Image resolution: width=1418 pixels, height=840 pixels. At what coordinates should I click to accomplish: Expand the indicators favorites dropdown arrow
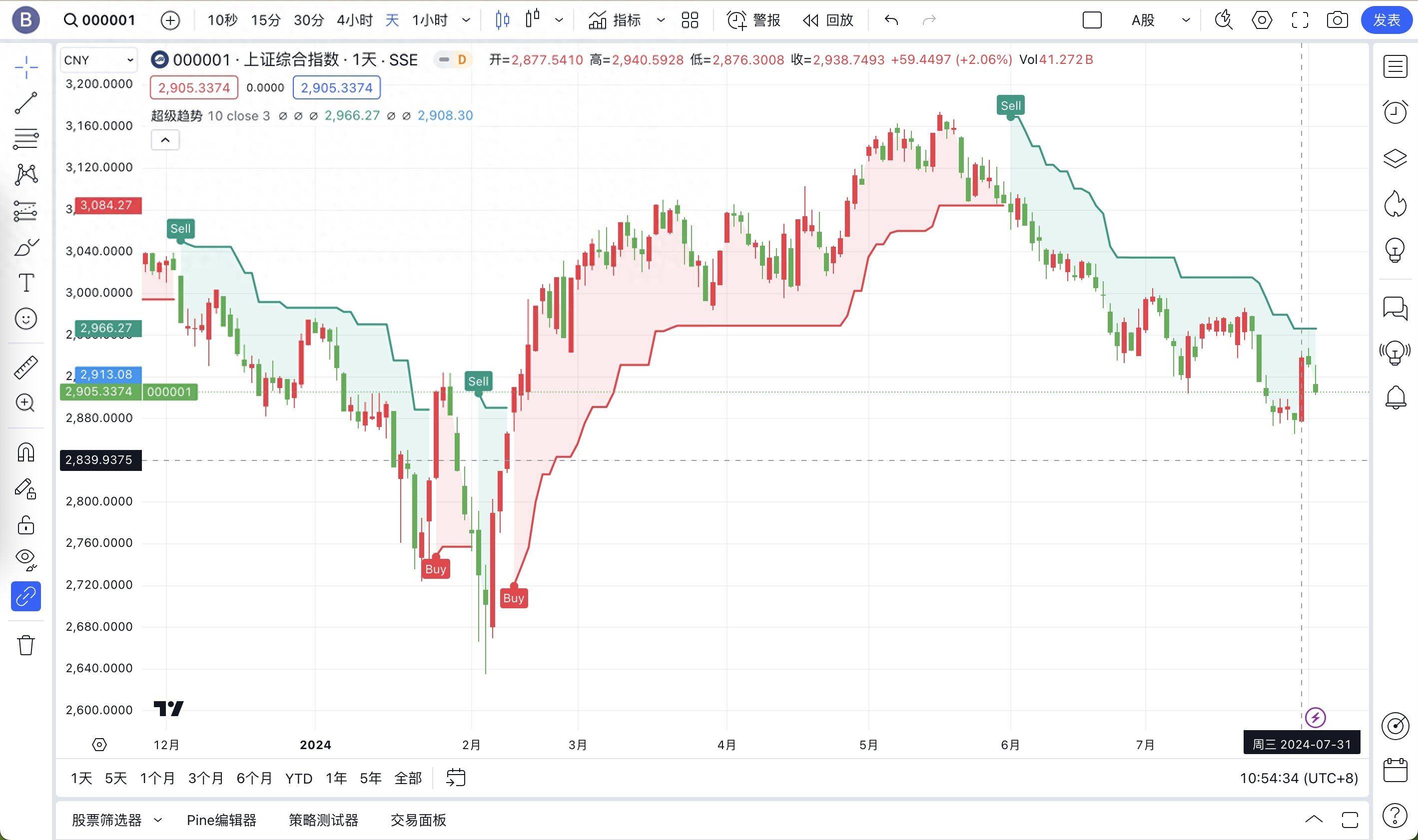pos(661,20)
